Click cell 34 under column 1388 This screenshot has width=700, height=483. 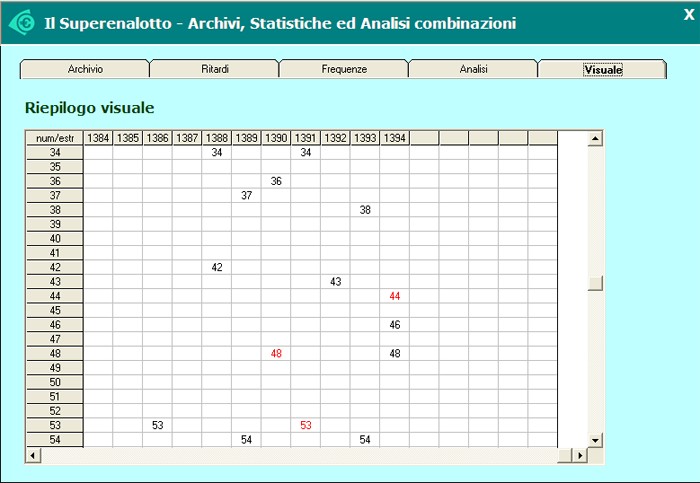tap(217, 153)
